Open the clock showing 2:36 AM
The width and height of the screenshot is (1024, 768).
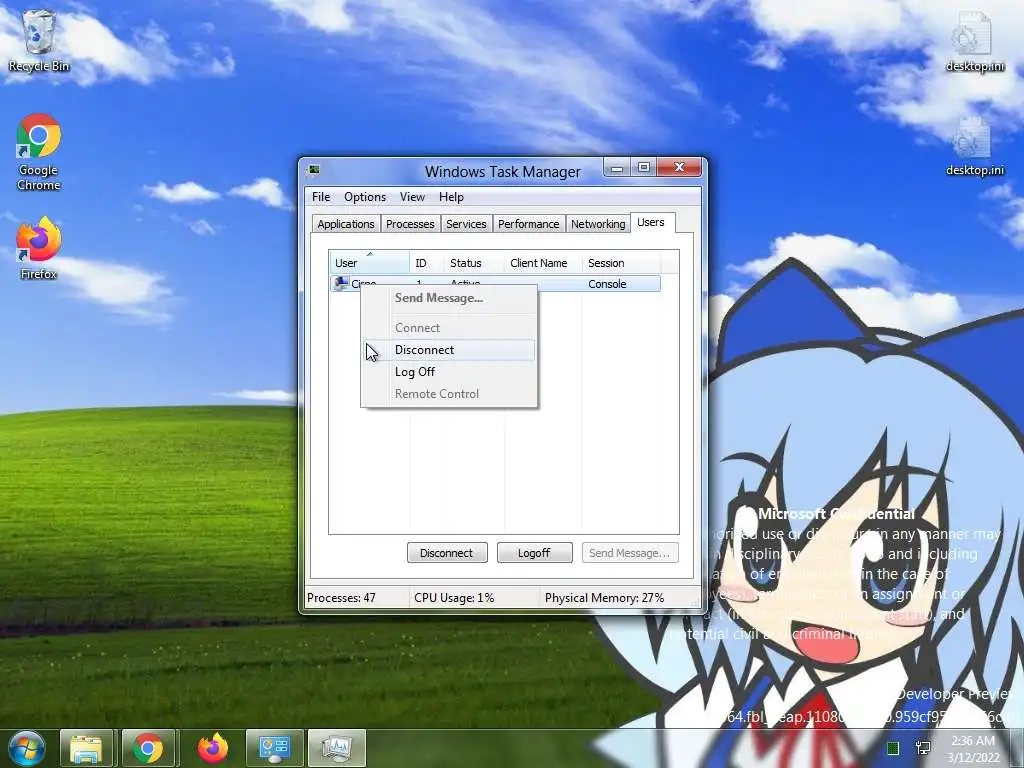973,748
